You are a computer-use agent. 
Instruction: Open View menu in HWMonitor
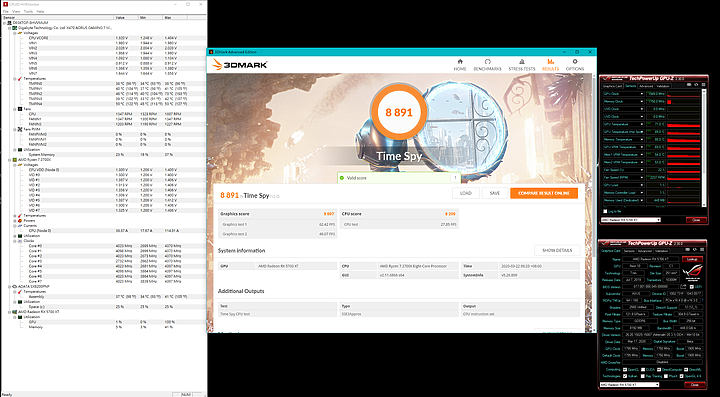pos(16,11)
